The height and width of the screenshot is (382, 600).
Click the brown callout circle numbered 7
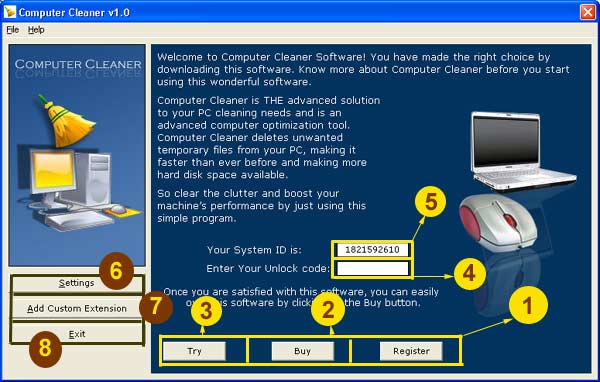[156, 306]
